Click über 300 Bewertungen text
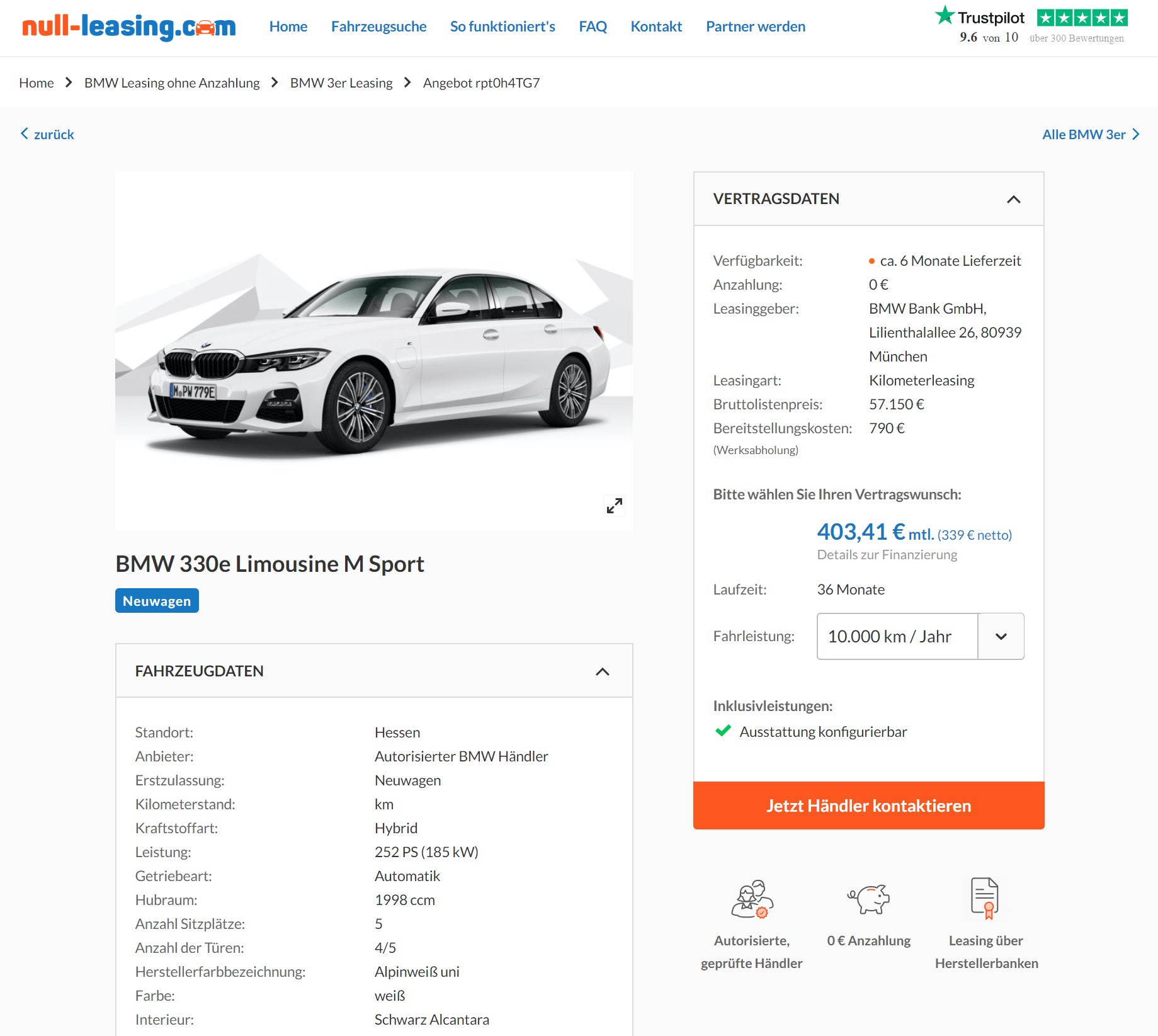The height and width of the screenshot is (1036, 1158). [x=1076, y=38]
